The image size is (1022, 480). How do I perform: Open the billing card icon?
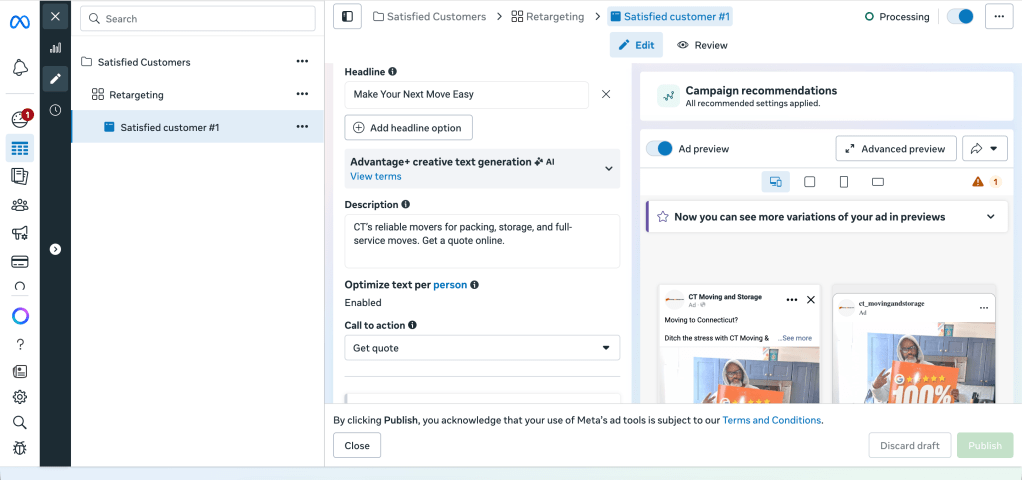19,261
